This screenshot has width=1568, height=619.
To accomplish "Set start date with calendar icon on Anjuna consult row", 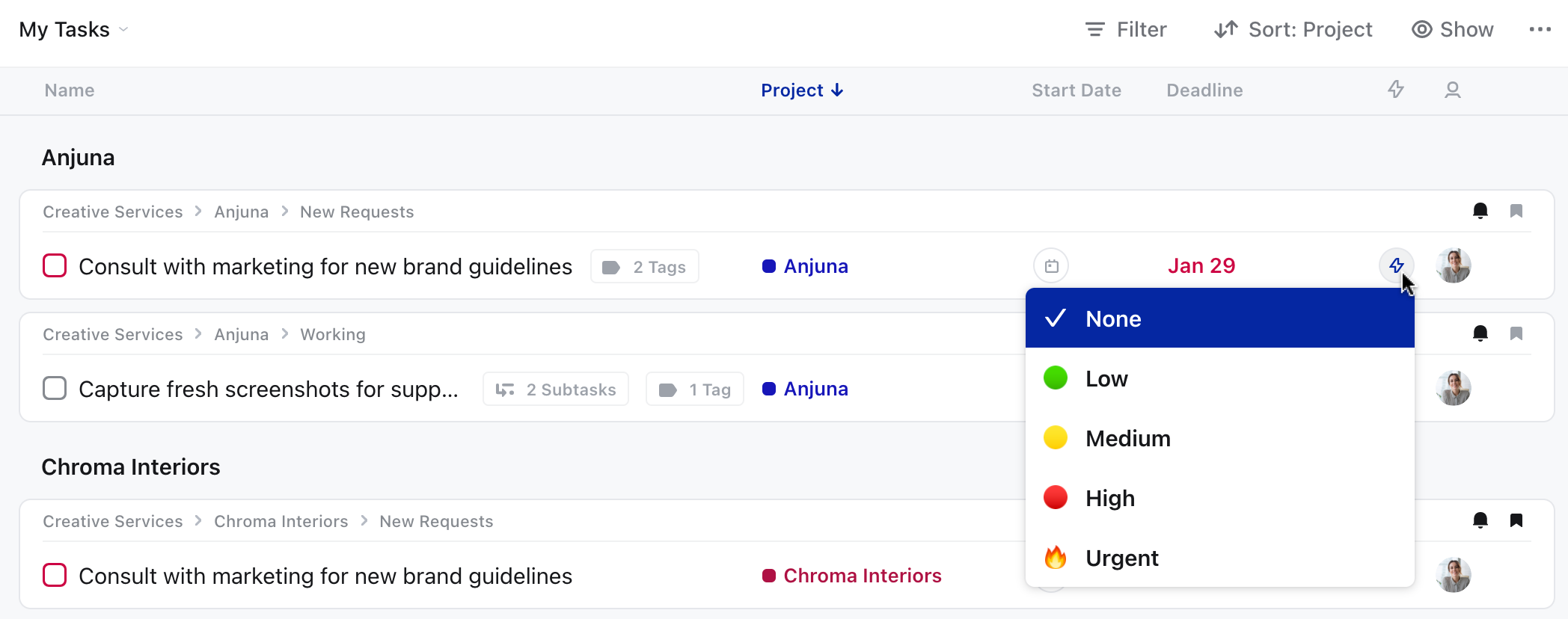I will tap(1051, 266).
